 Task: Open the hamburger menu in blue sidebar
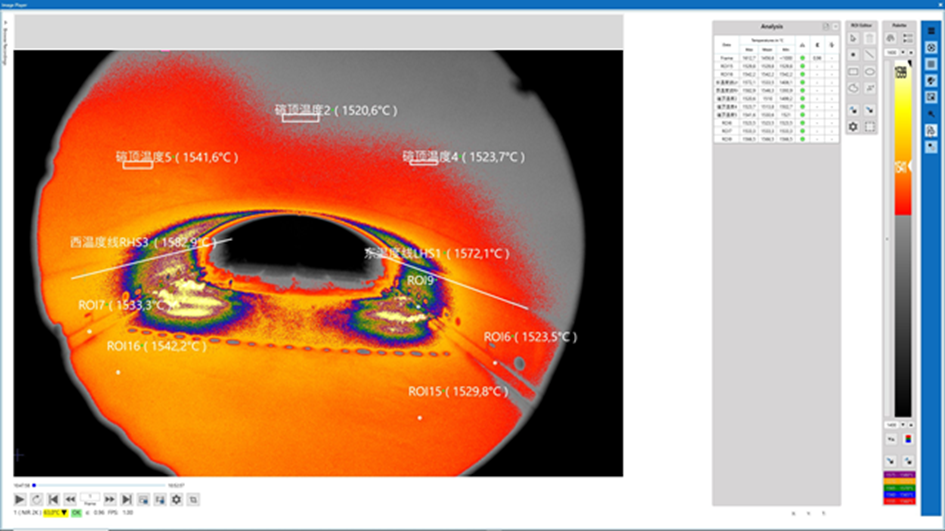pos(931,31)
